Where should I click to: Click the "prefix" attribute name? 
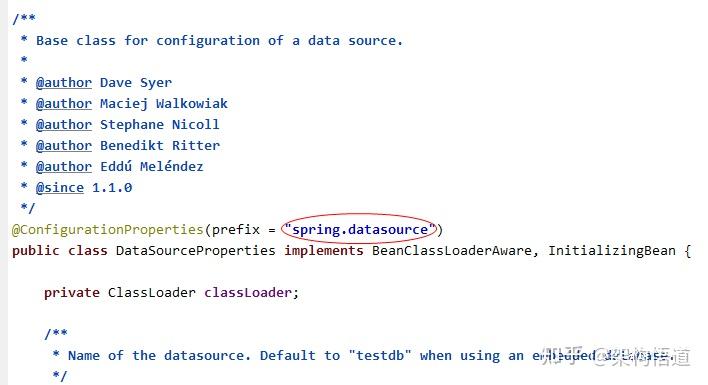click(236, 230)
